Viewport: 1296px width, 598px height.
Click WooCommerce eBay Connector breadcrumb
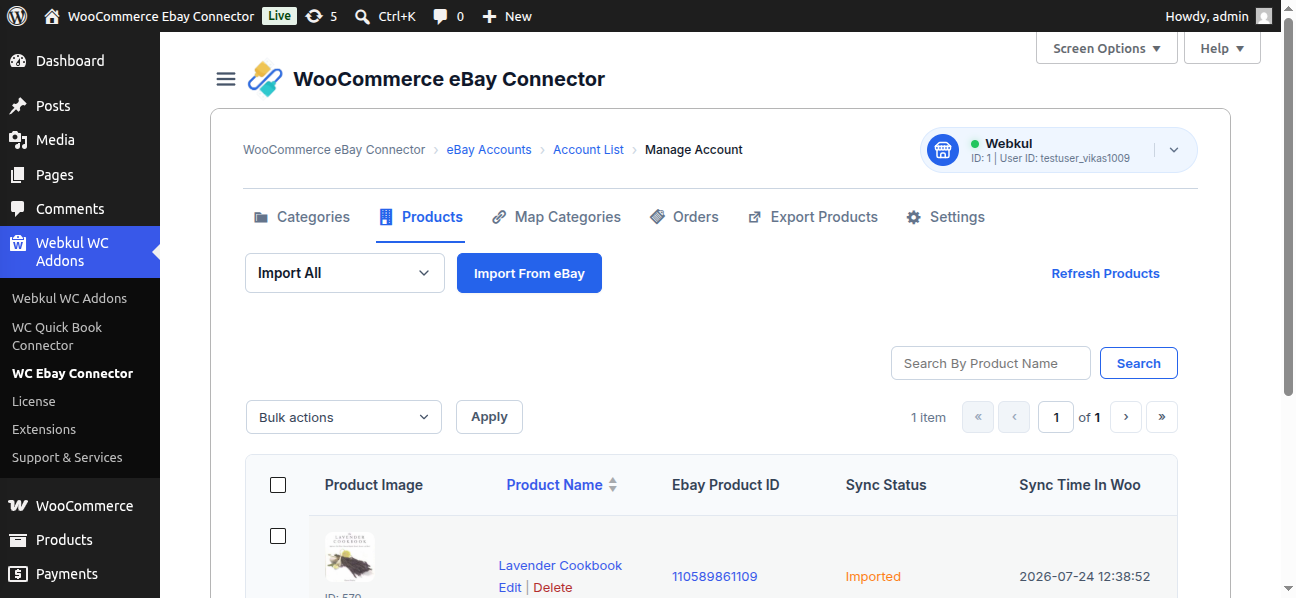point(334,150)
